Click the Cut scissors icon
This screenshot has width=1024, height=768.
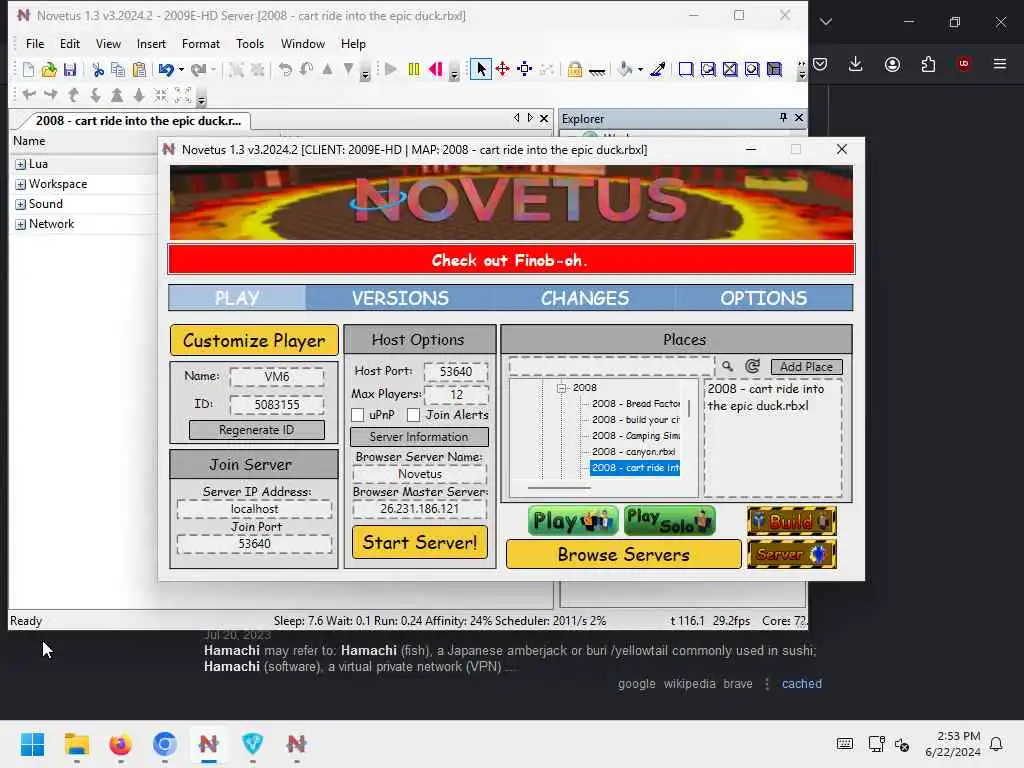(x=98, y=69)
